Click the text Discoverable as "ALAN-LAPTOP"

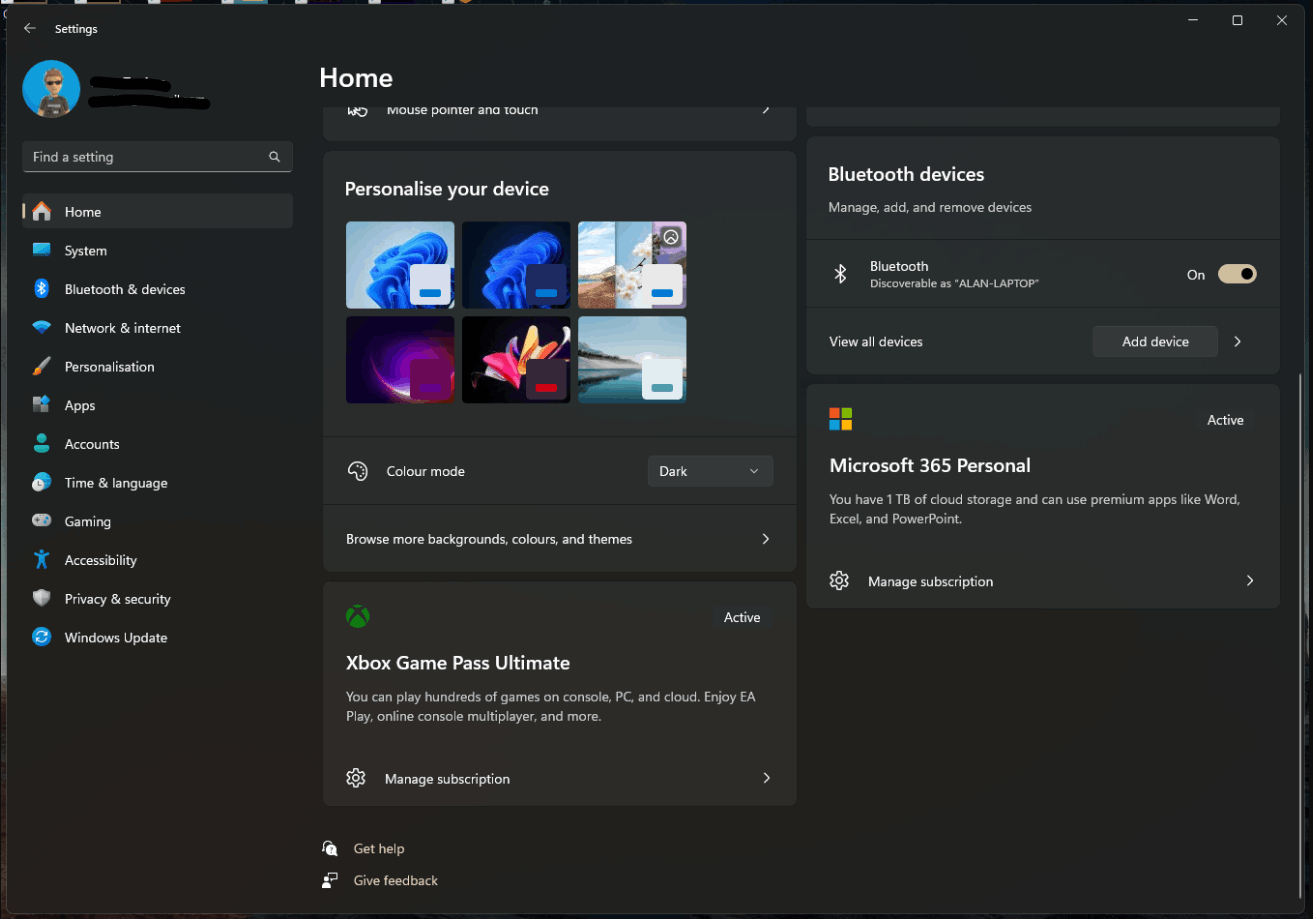(x=955, y=284)
